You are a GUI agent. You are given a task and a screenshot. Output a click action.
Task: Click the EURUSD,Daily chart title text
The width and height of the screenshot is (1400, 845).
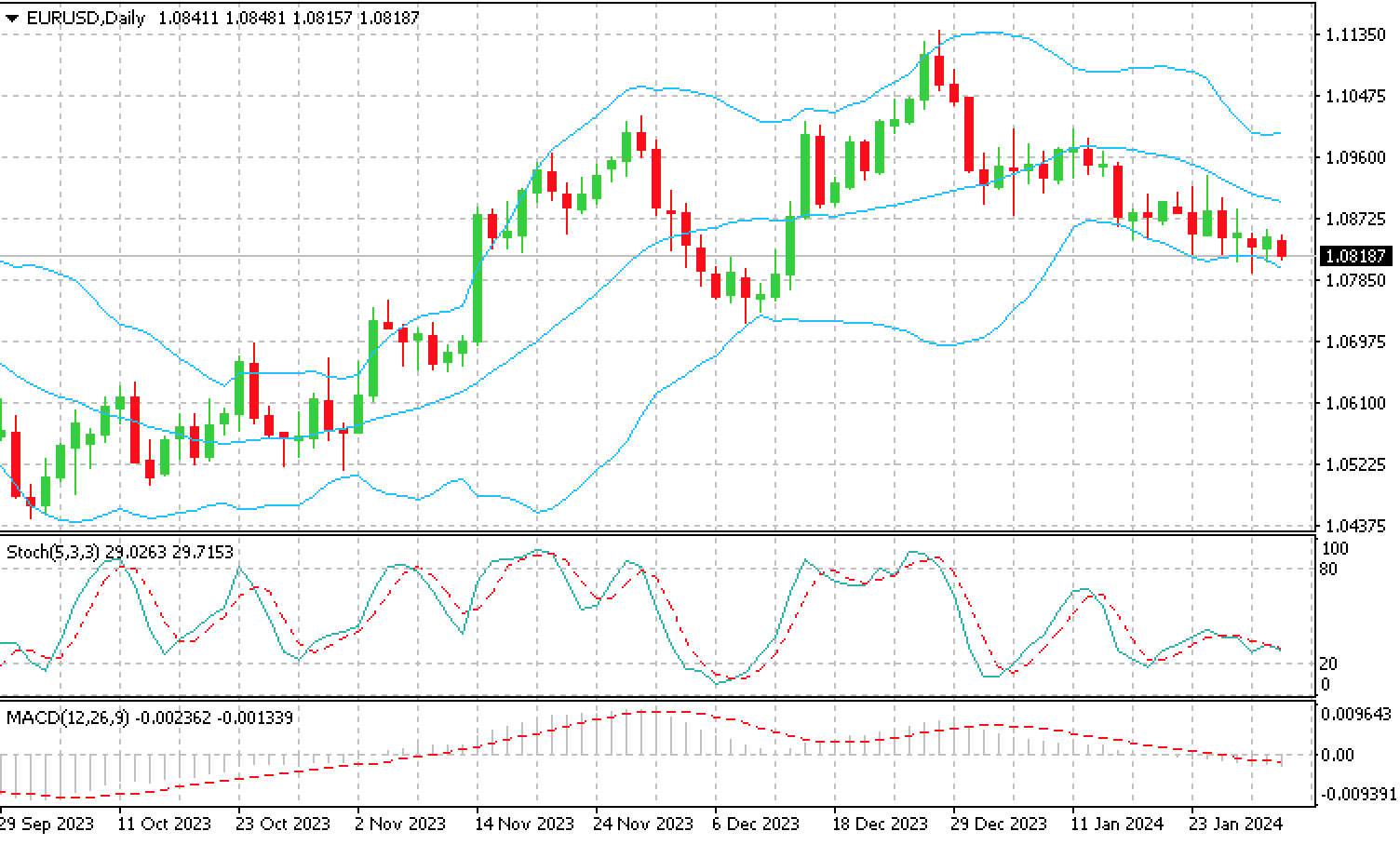(x=86, y=18)
